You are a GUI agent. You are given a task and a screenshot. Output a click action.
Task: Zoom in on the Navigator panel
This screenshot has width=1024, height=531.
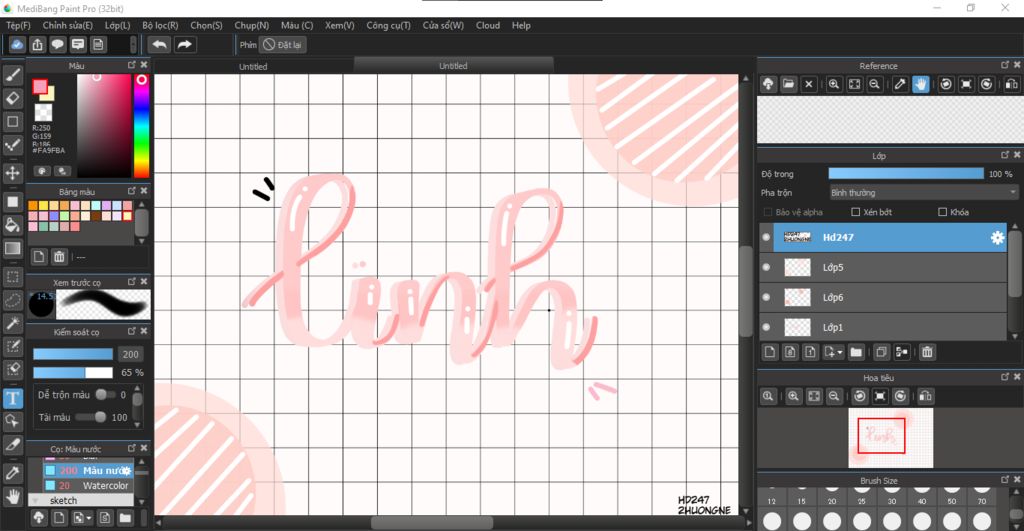click(x=793, y=396)
